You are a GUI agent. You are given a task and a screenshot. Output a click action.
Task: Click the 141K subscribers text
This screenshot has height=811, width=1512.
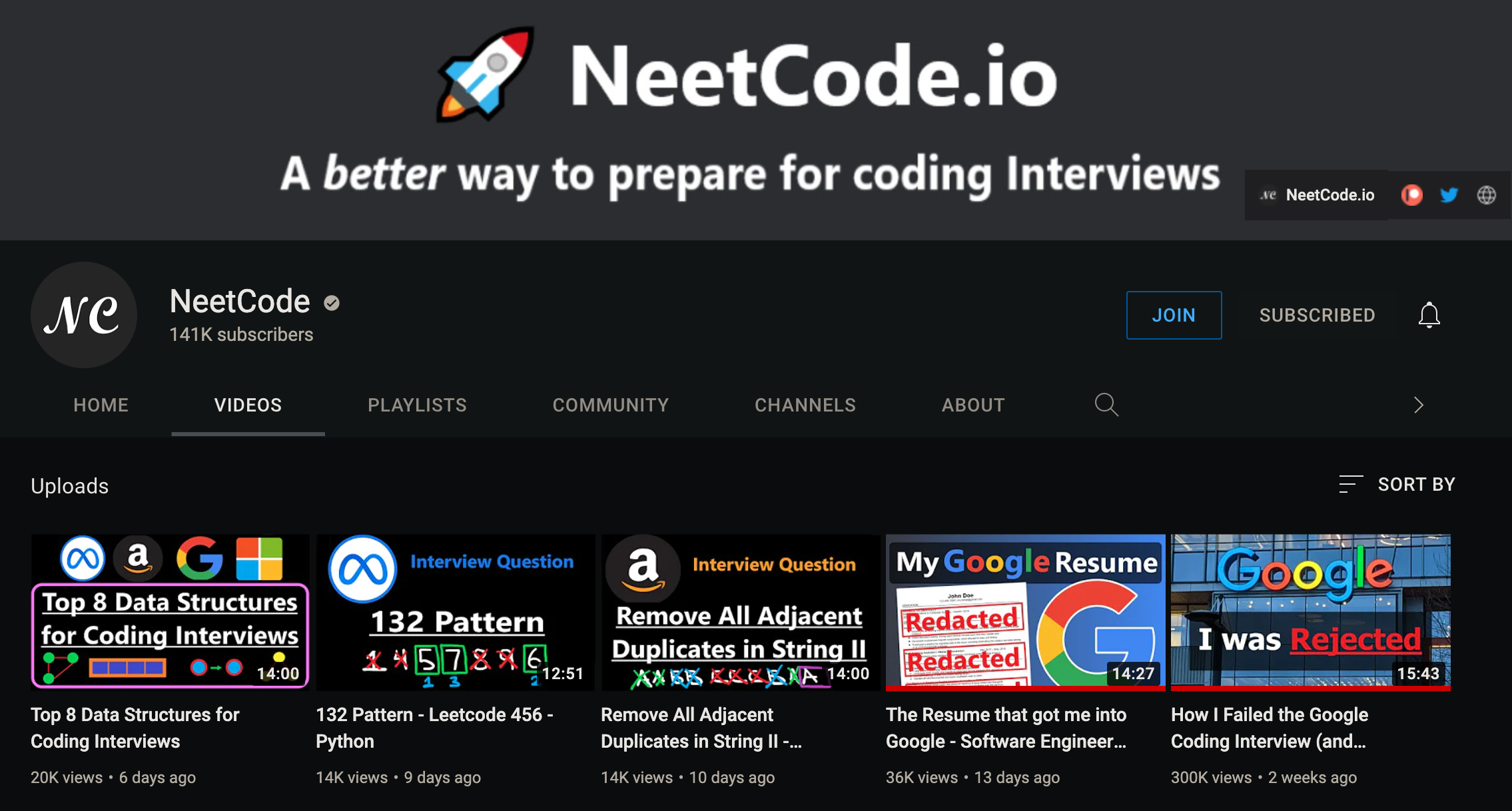[x=241, y=334]
